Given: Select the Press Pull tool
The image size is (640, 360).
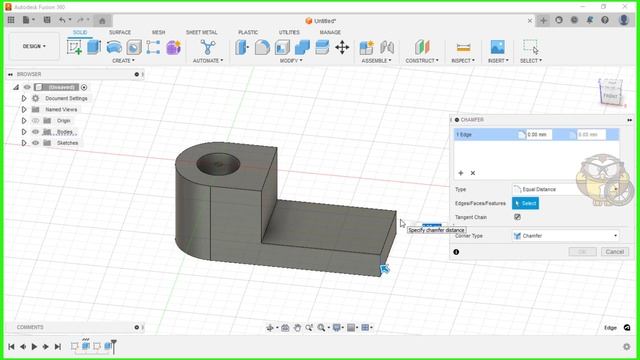Looking at the screenshot, I should [242, 47].
